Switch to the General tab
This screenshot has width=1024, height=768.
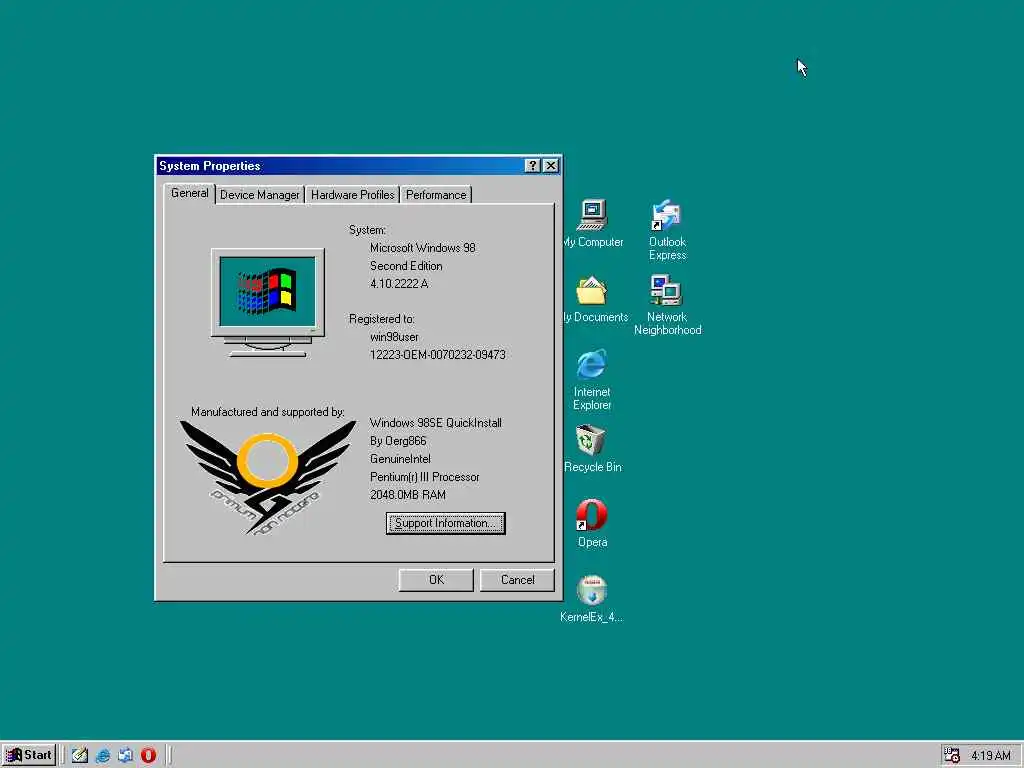point(189,193)
